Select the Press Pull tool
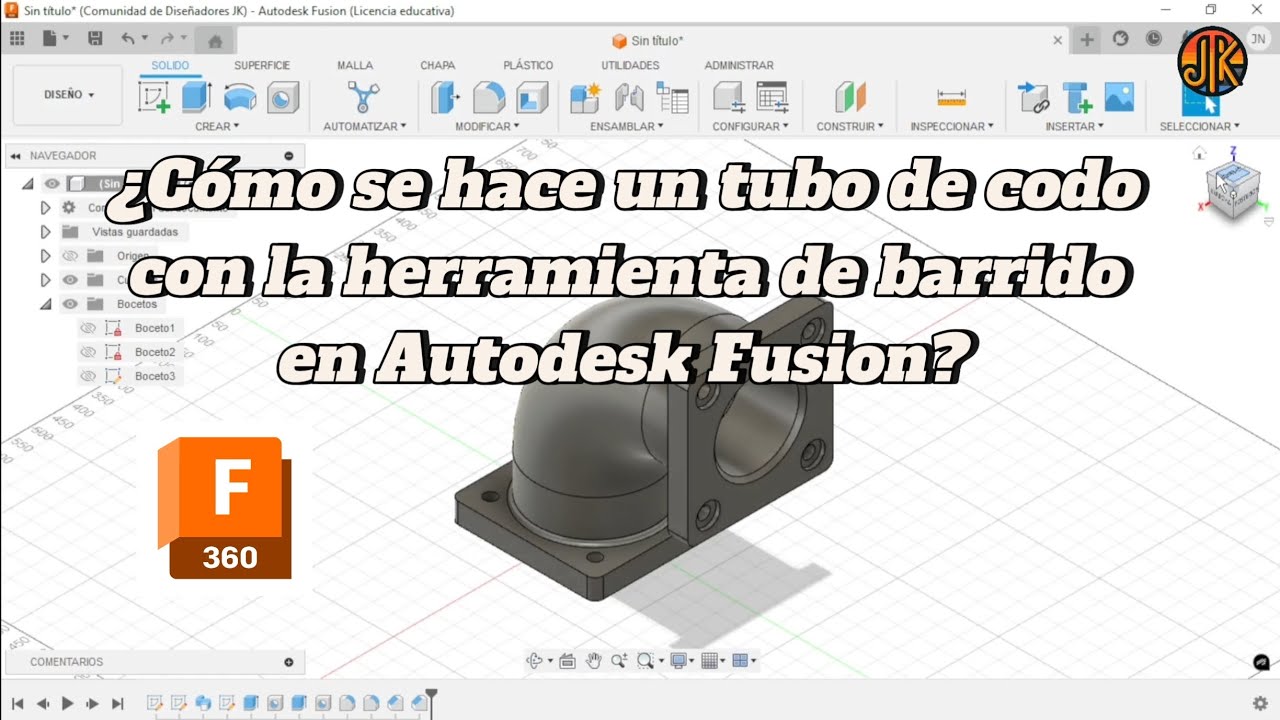The width and height of the screenshot is (1280, 720). (445, 97)
